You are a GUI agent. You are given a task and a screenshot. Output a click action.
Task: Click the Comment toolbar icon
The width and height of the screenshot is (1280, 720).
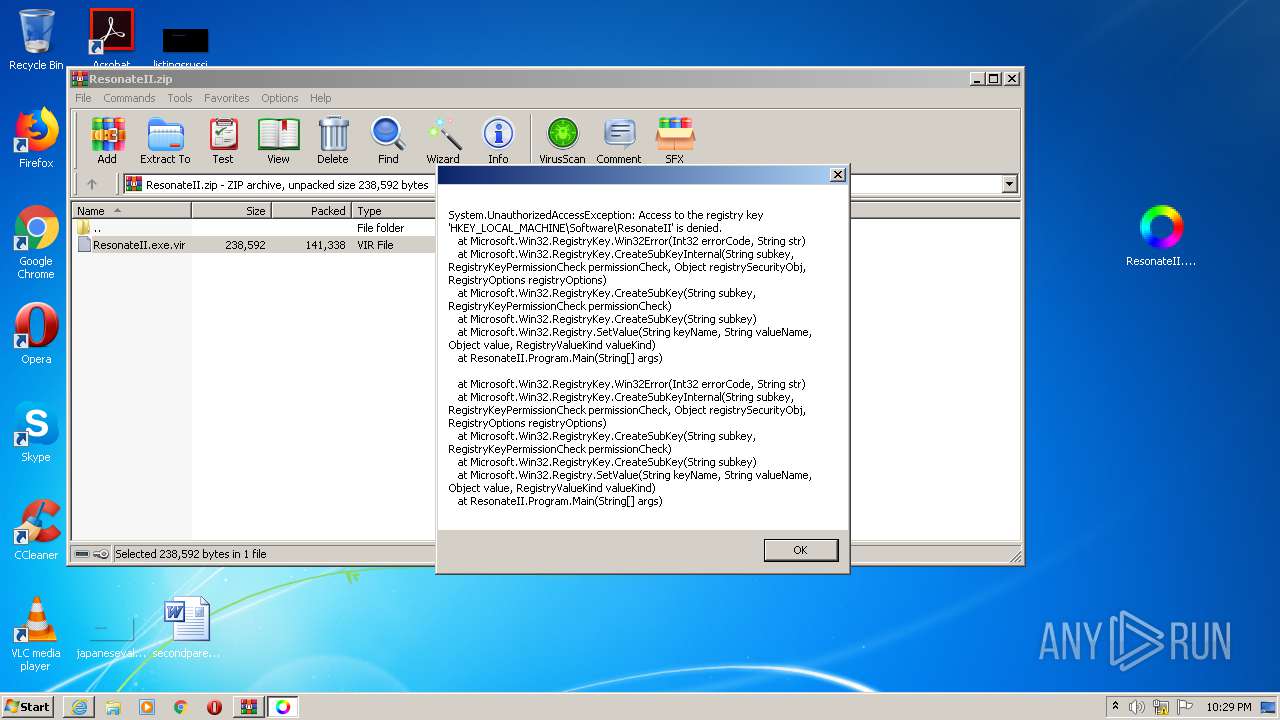619,140
